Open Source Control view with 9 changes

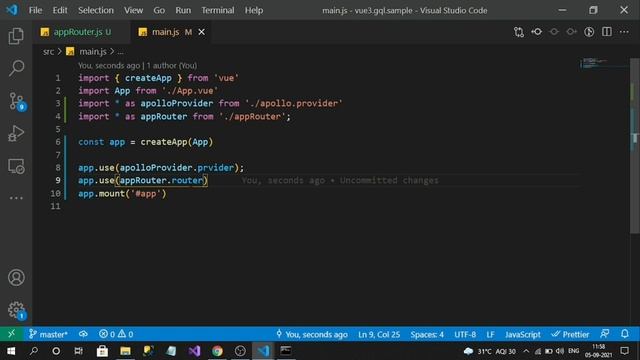click(x=16, y=101)
